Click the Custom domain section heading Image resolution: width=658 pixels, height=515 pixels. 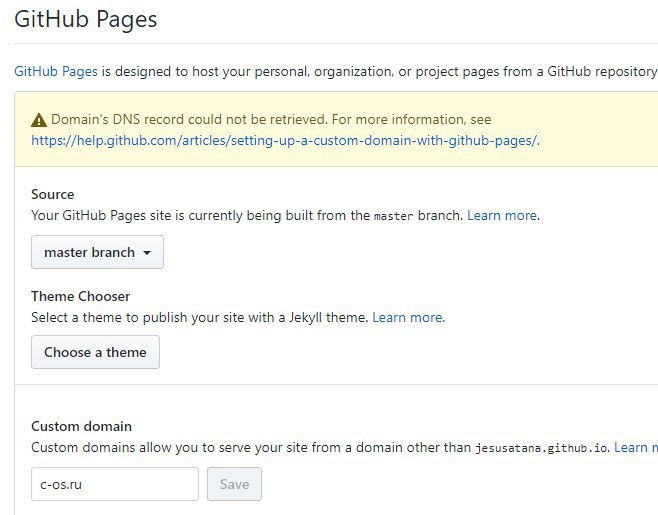click(x=81, y=426)
